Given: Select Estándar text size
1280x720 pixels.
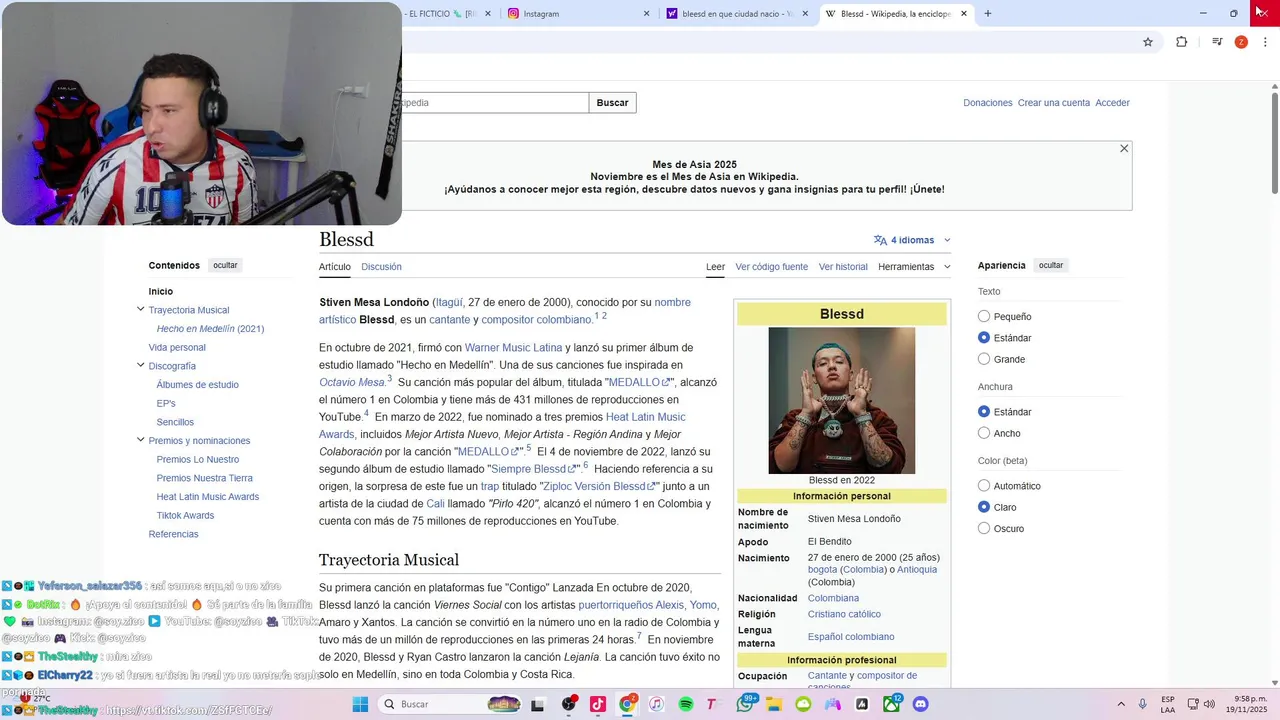Looking at the screenshot, I should point(984,338).
